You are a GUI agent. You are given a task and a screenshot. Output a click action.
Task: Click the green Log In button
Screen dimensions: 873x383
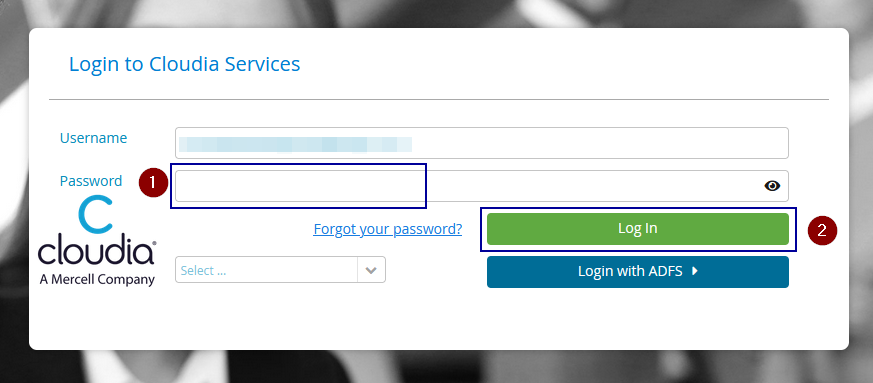(x=637, y=229)
